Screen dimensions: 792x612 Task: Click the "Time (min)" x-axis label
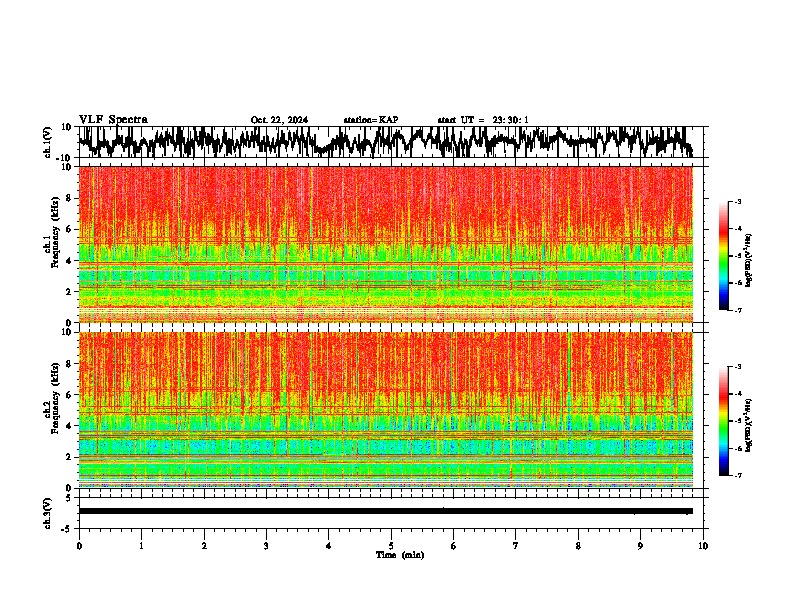point(400,555)
